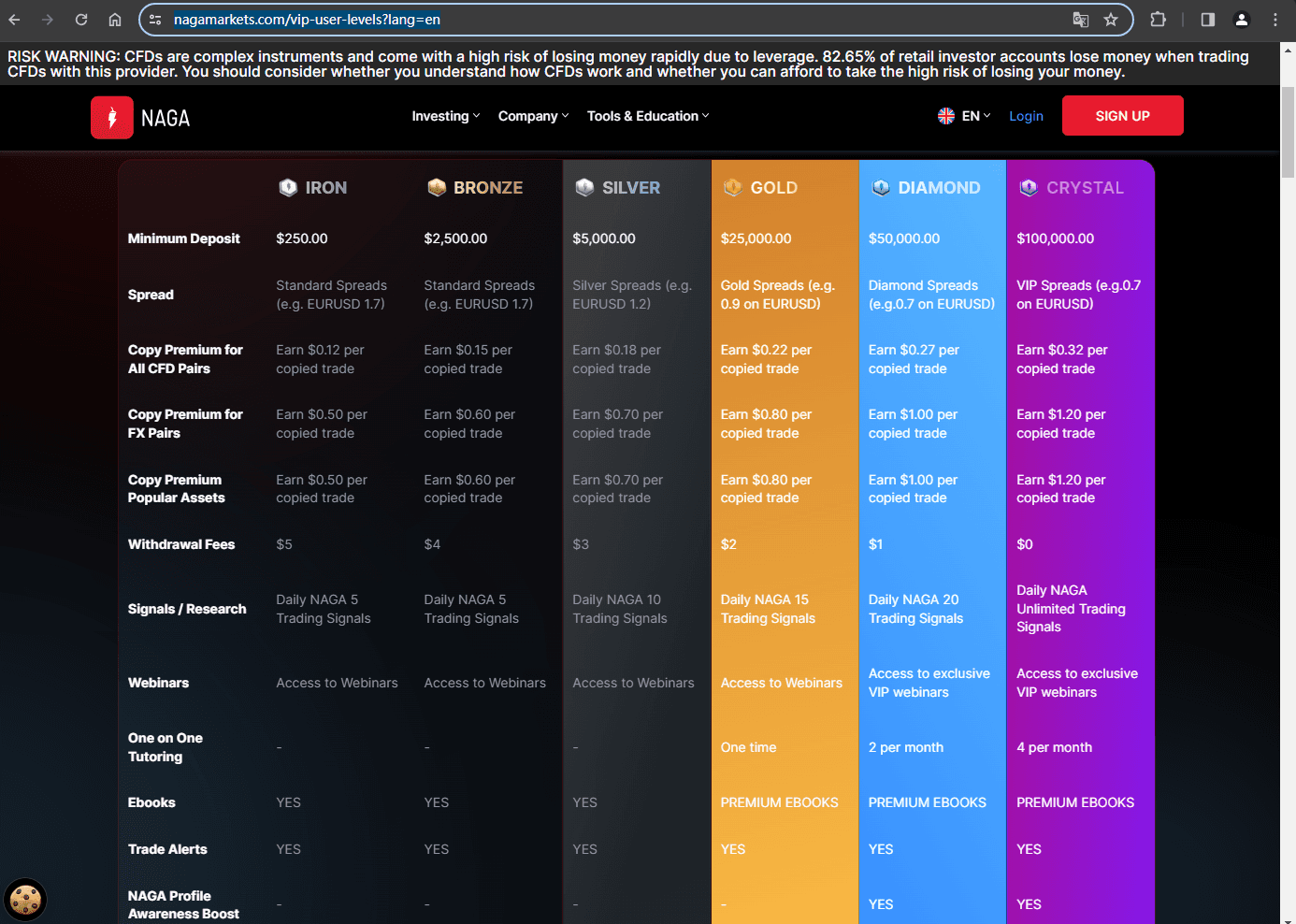The image size is (1296, 924).
Task: Reload the page with the refresh icon
Action: pos(81,20)
